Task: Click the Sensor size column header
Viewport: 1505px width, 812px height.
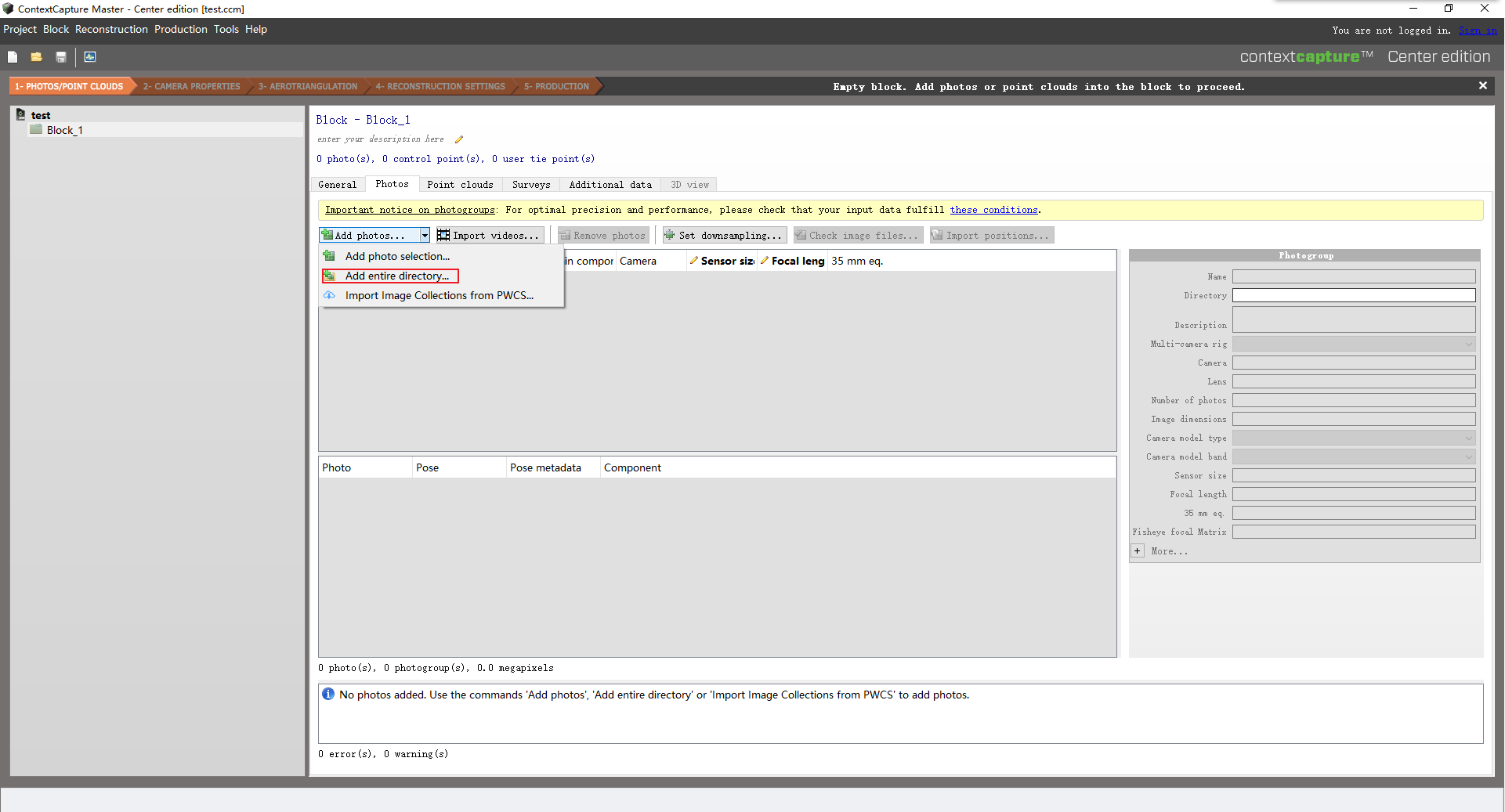Action: [722, 261]
